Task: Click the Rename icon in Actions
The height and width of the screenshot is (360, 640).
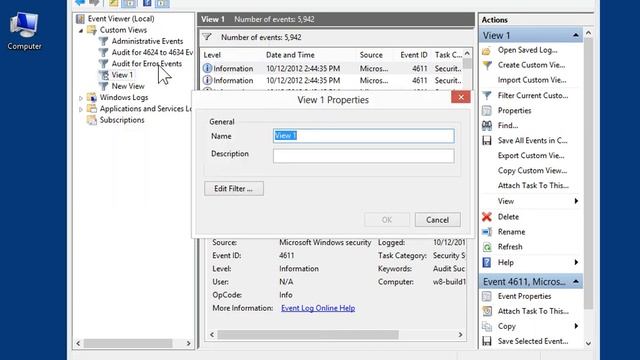Action: (487, 232)
